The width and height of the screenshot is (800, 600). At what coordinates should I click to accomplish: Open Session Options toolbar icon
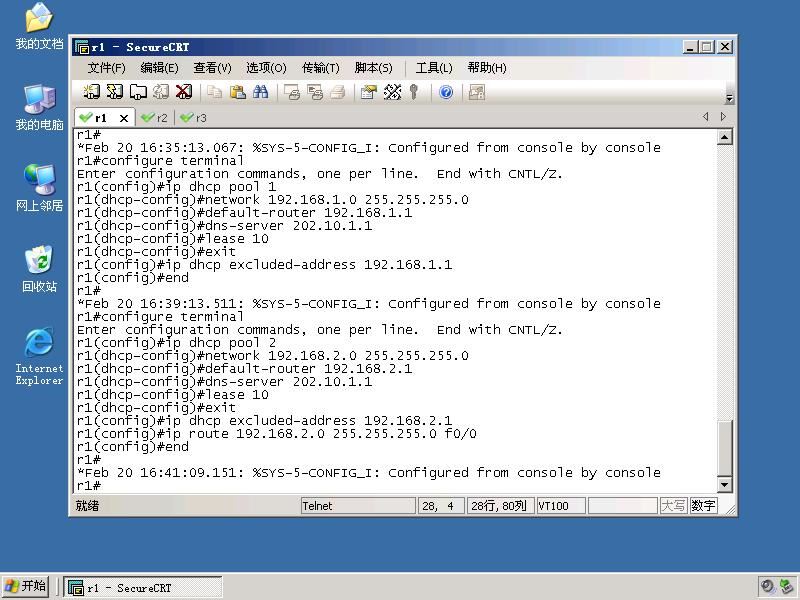368,92
